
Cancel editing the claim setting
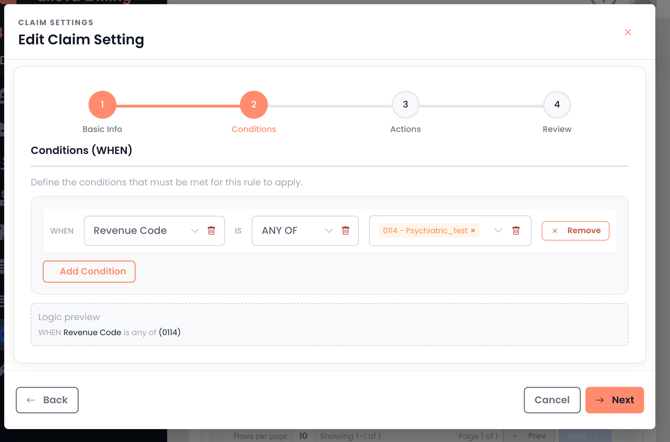552,400
